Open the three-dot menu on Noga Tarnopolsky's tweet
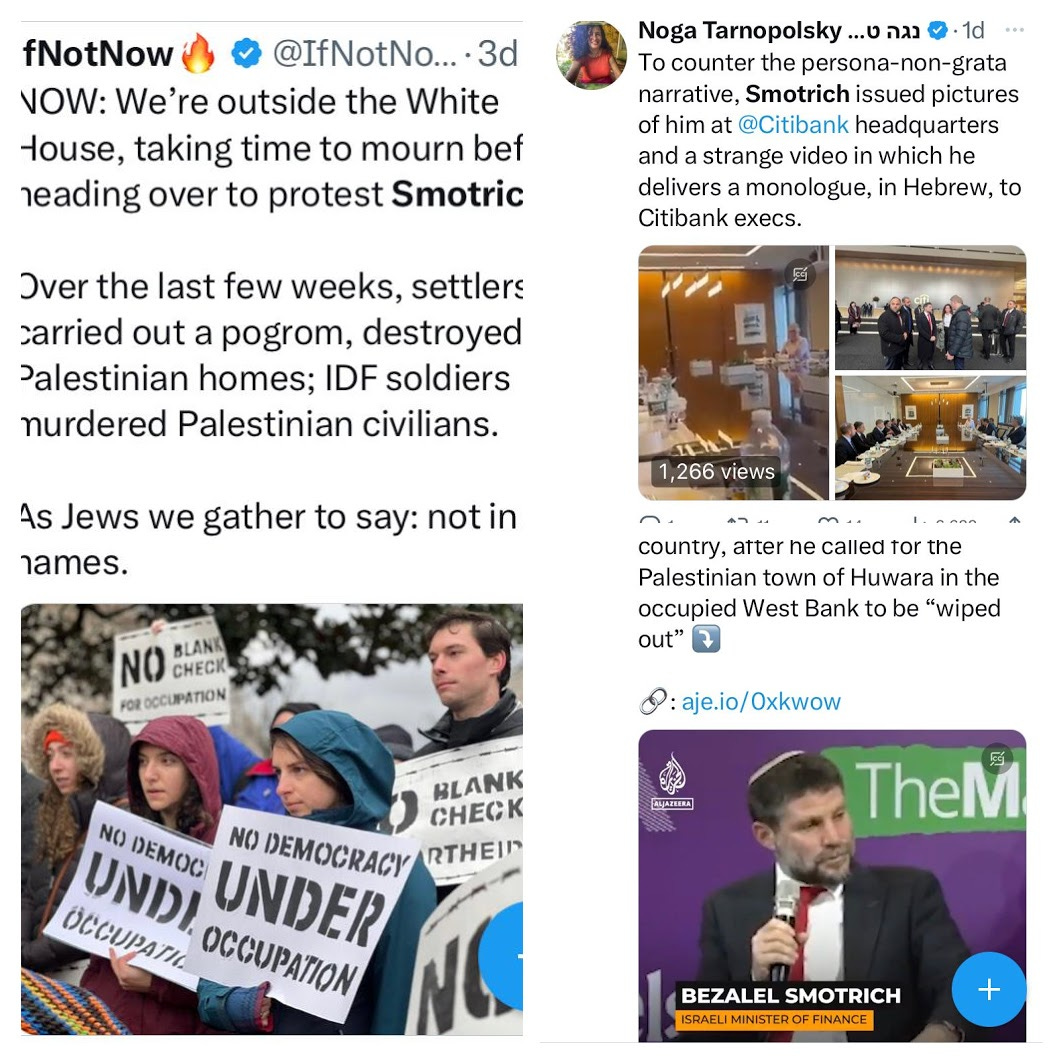Image resolution: width=1064 pixels, height=1064 pixels. pyautogui.click(x=1014, y=30)
